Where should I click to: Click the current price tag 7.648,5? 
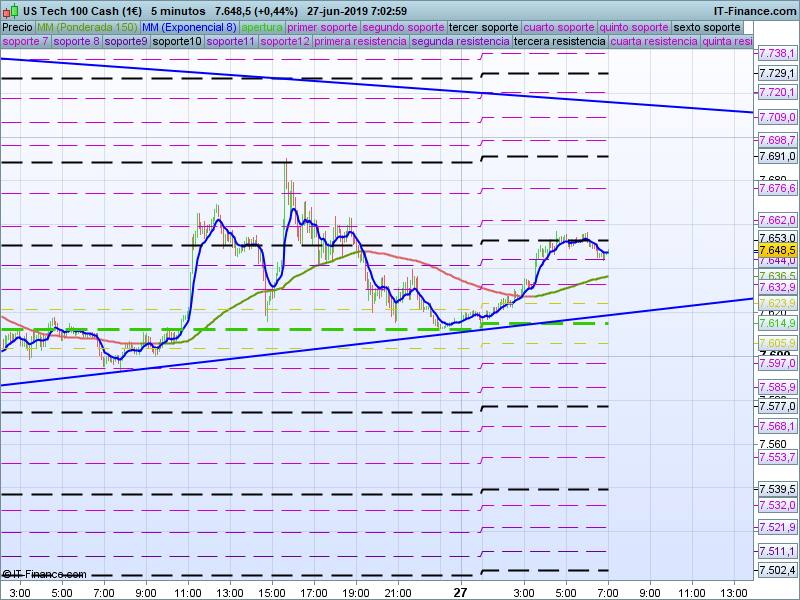(777, 250)
